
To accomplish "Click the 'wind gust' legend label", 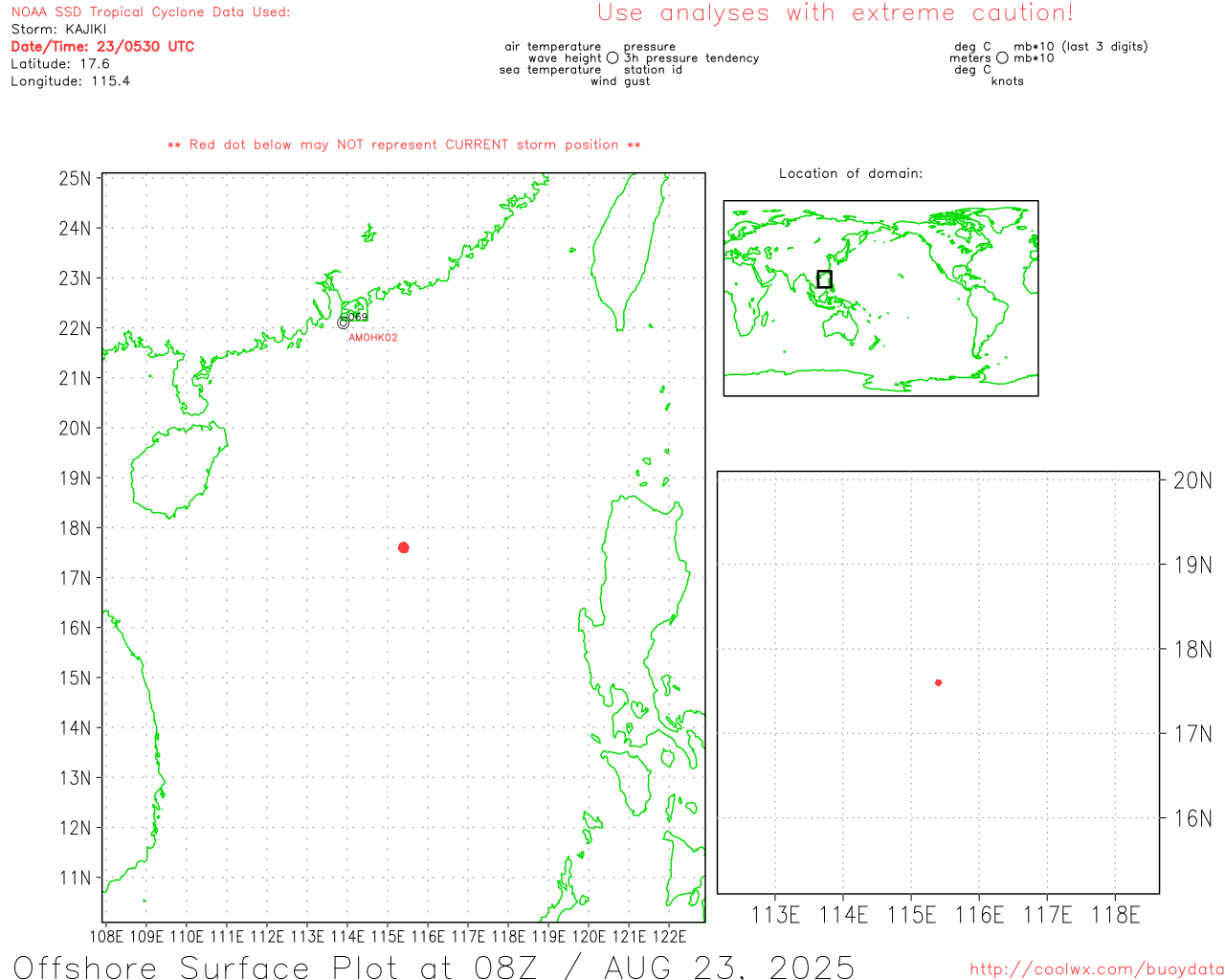I will tap(620, 81).
